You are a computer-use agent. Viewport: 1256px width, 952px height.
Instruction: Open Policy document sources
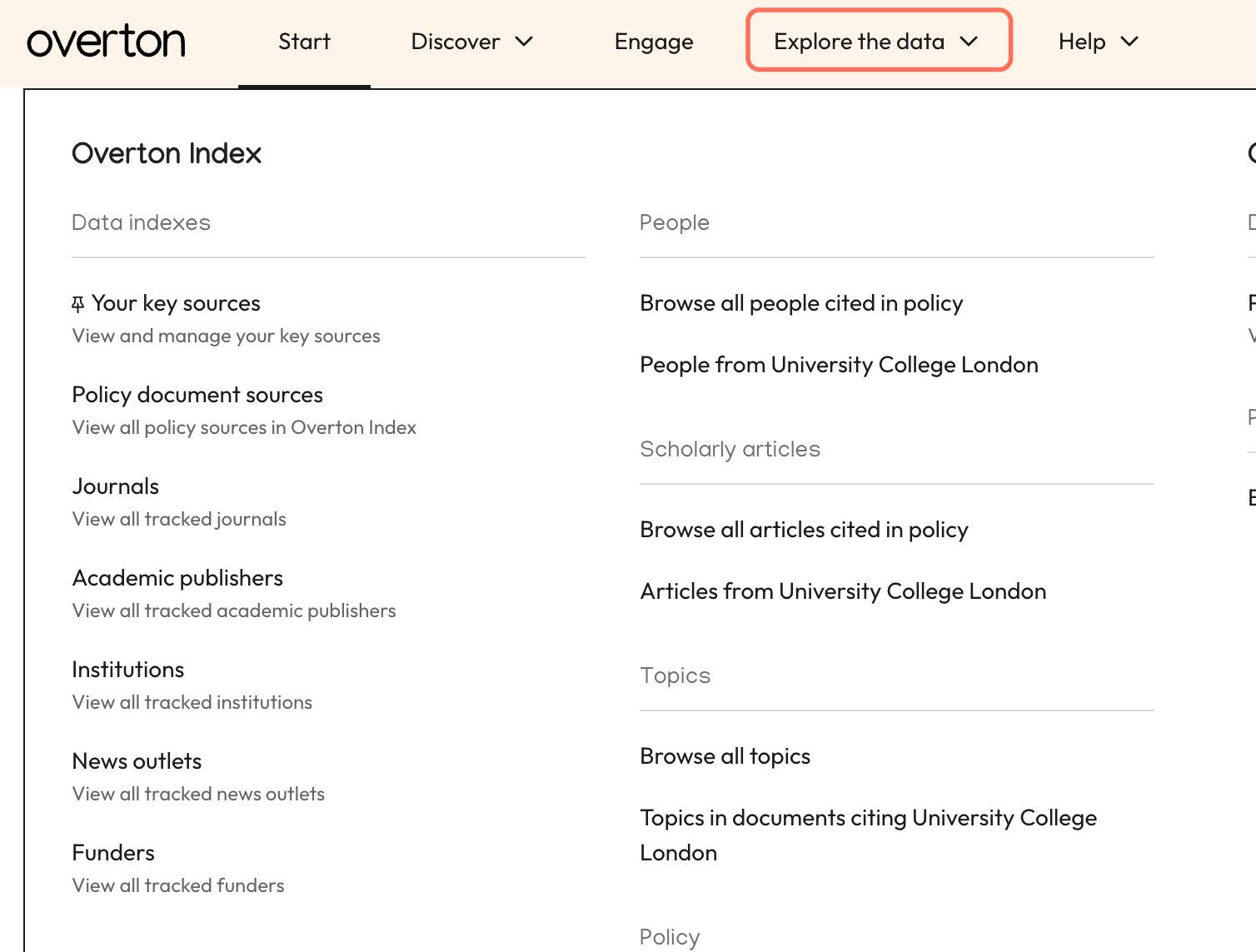[197, 395]
